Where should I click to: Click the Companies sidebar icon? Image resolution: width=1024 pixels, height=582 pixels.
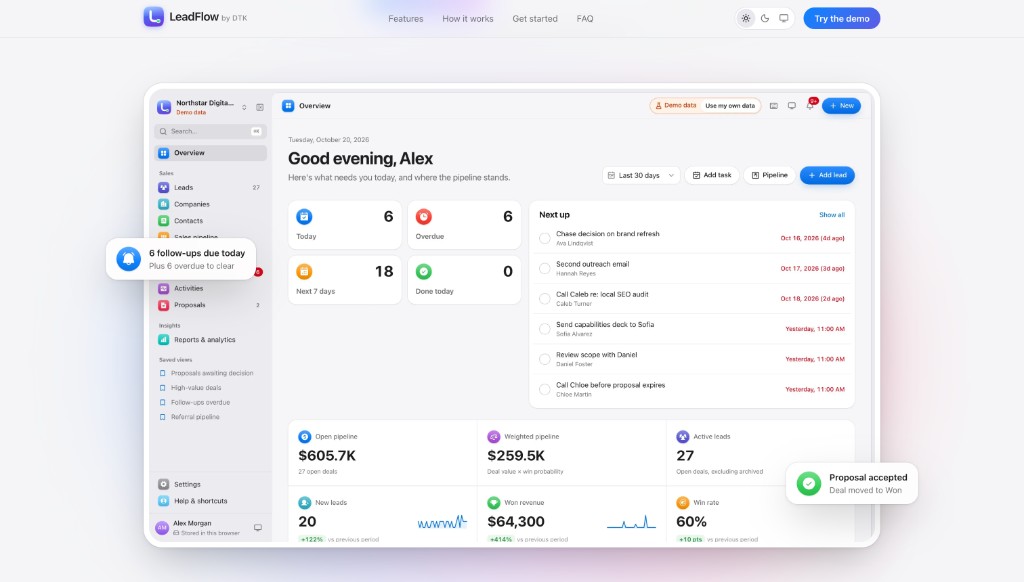(x=164, y=204)
